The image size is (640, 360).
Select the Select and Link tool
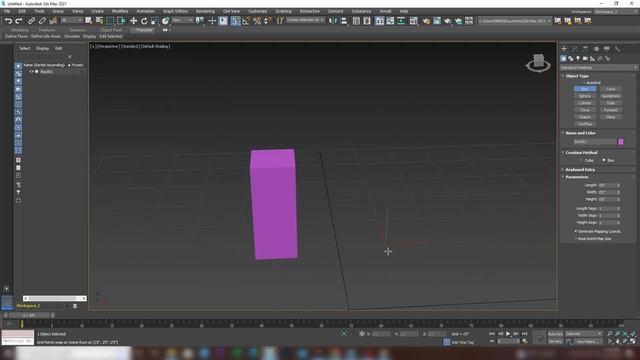tap(31, 21)
